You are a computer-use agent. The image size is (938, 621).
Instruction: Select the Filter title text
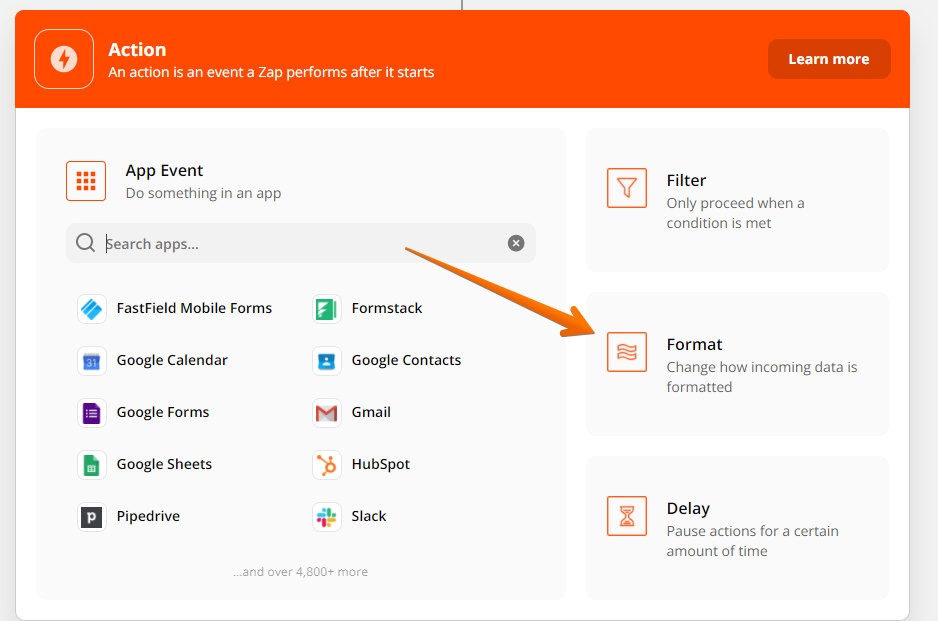pyautogui.click(x=686, y=181)
